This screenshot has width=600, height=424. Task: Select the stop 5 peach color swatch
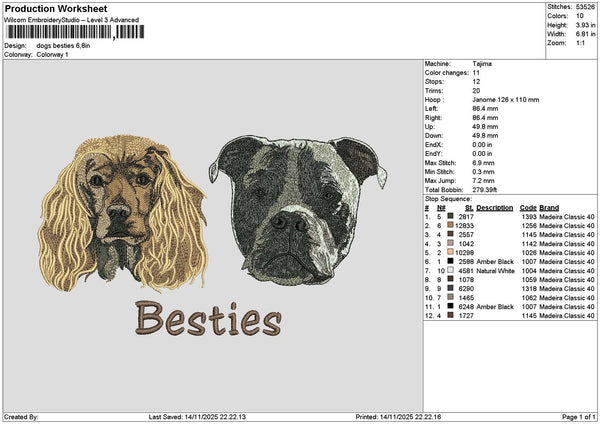pos(451,252)
